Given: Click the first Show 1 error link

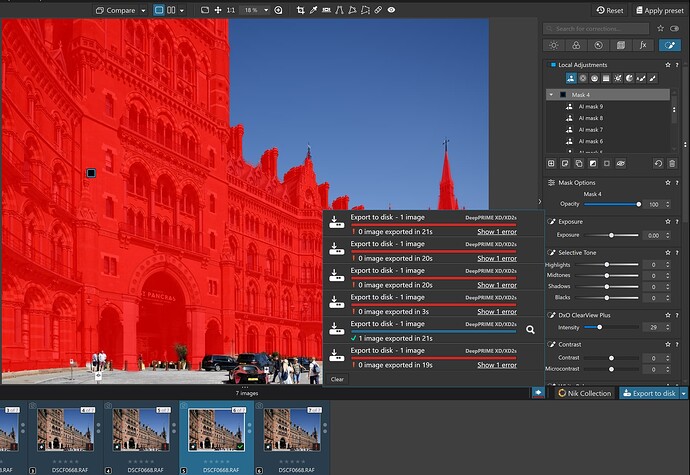Looking at the screenshot, I should [x=496, y=230].
